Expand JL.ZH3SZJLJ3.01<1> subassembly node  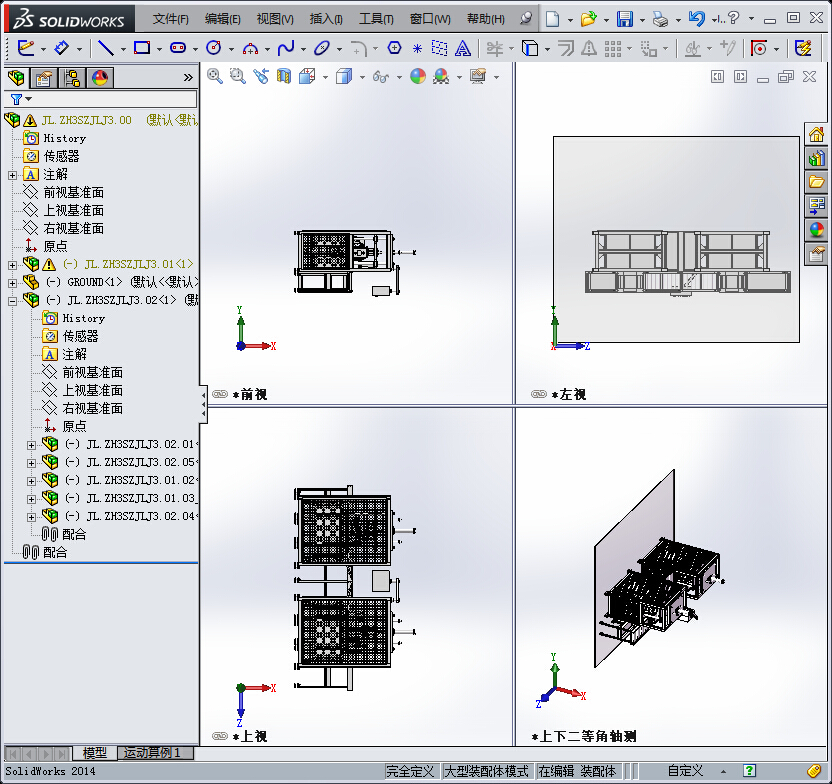12,265
